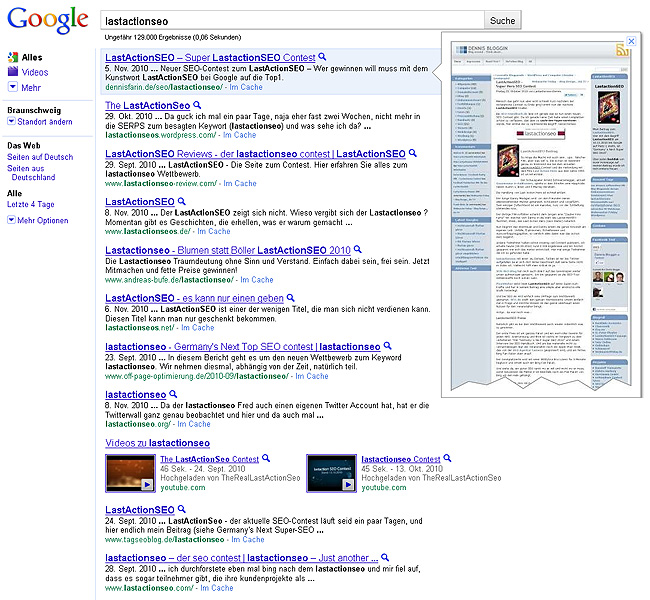Open 'Im Cache' for lastactionseo.org result

coord(194,424)
